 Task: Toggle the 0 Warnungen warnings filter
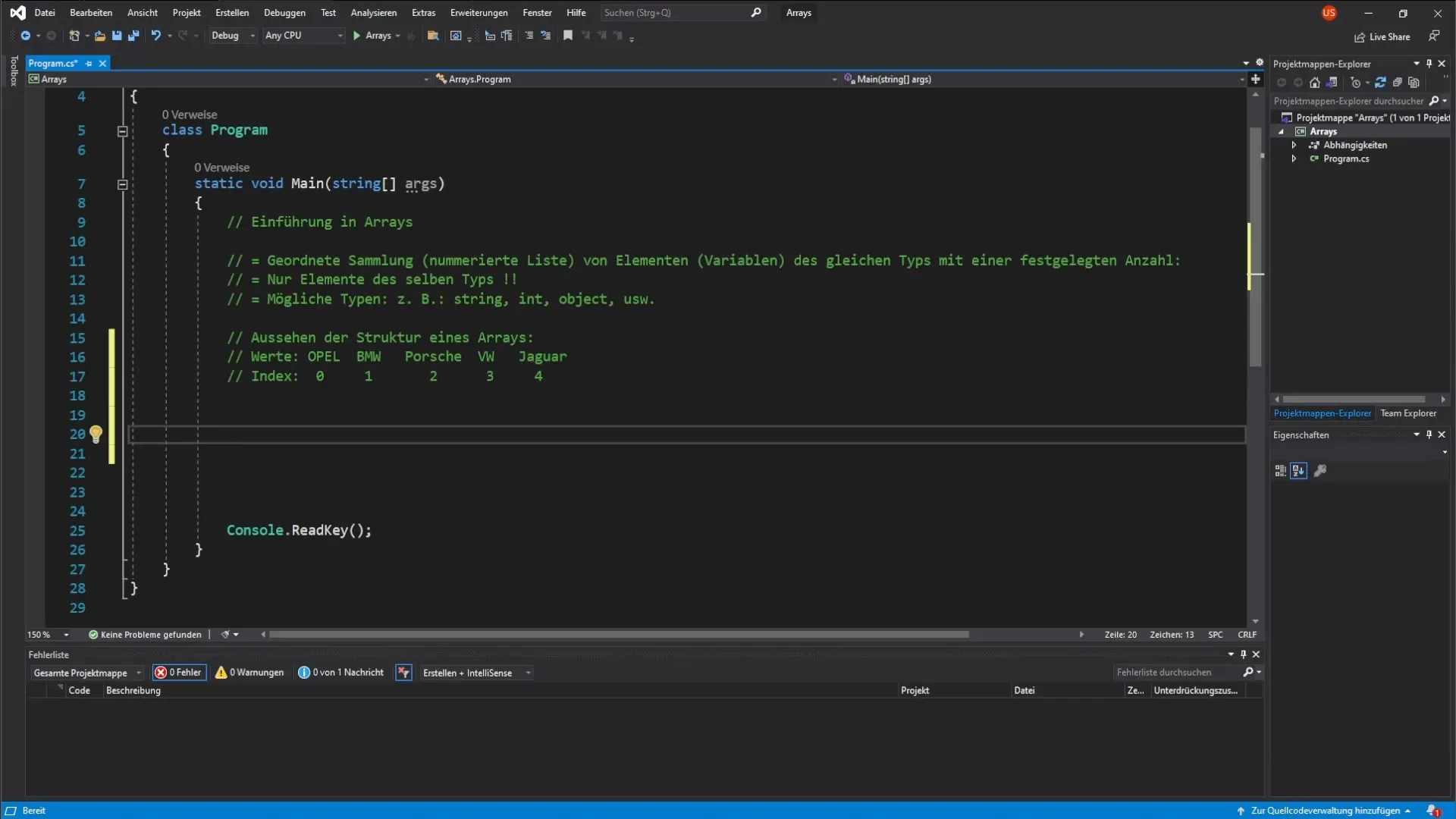click(249, 673)
